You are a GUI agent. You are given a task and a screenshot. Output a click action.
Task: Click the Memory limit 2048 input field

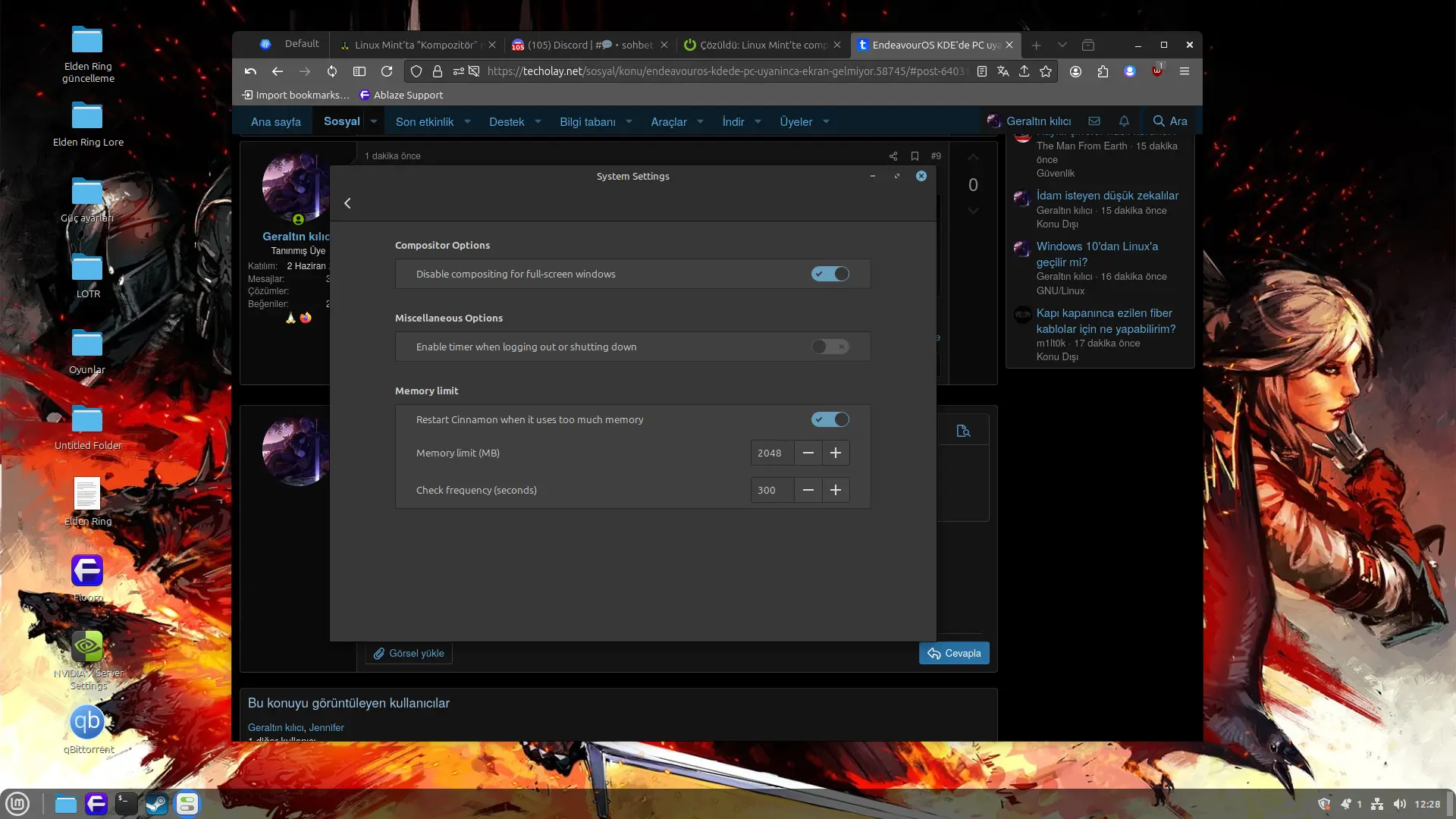pos(772,453)
